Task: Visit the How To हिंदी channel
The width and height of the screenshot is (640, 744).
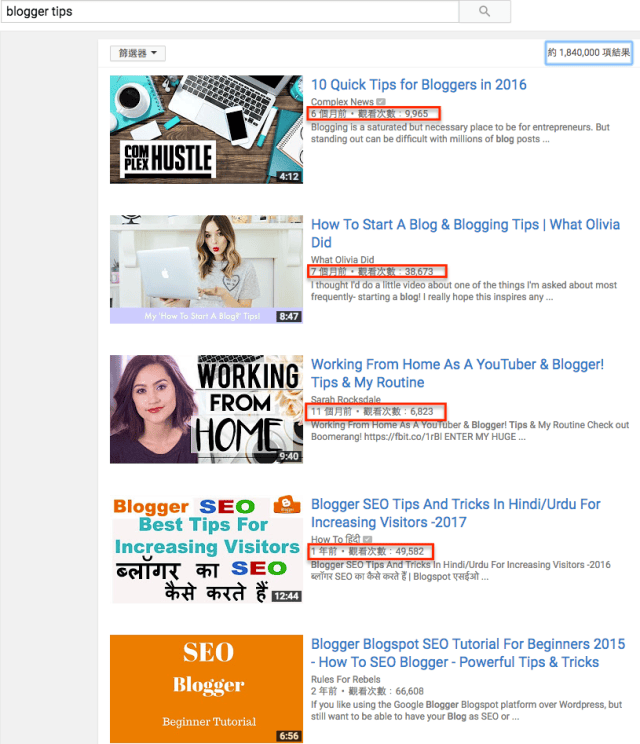Action: coord(335,539)
